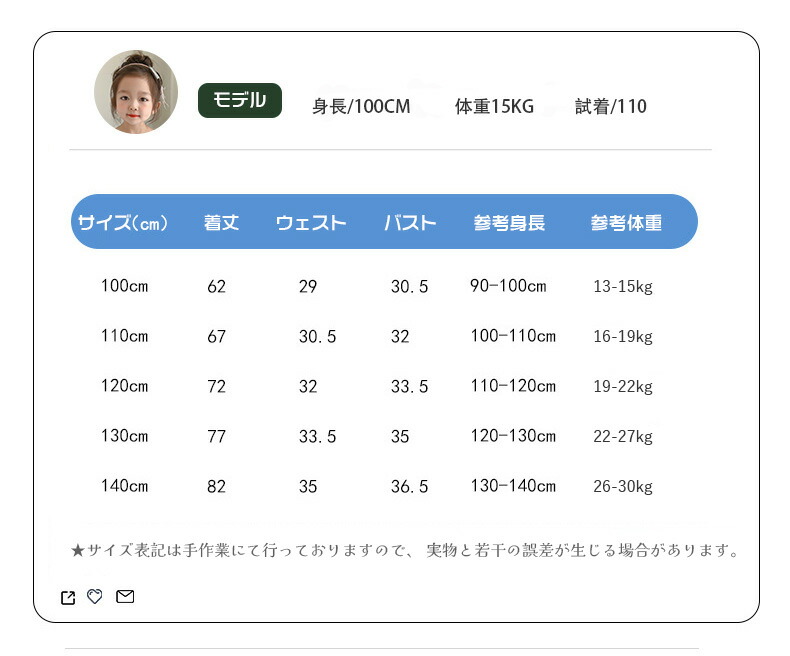The width and height of the screenshot is (790, 656).
Task: Click the 体重15KG model weight text
Action: click(494, 106)
